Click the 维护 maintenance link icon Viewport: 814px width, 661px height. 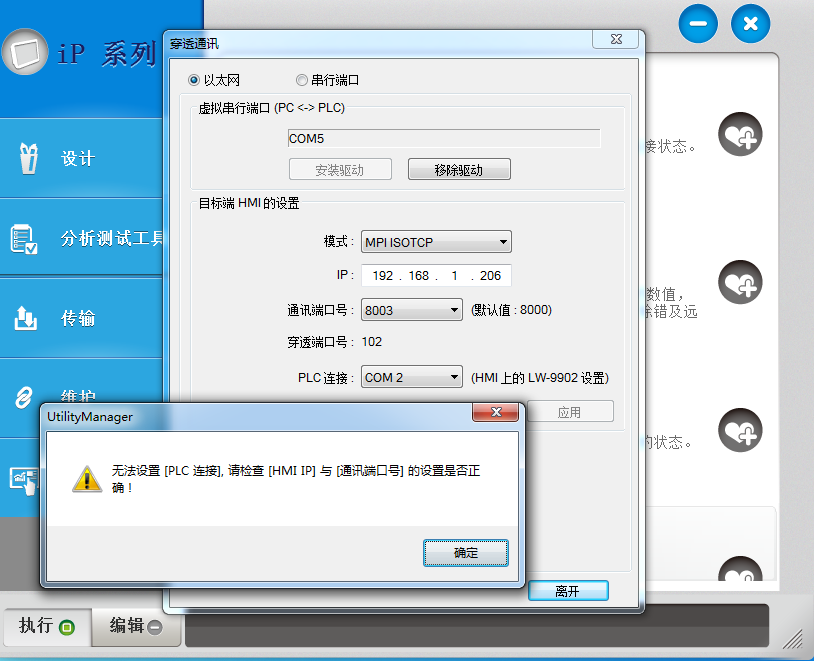coord(24,398)
